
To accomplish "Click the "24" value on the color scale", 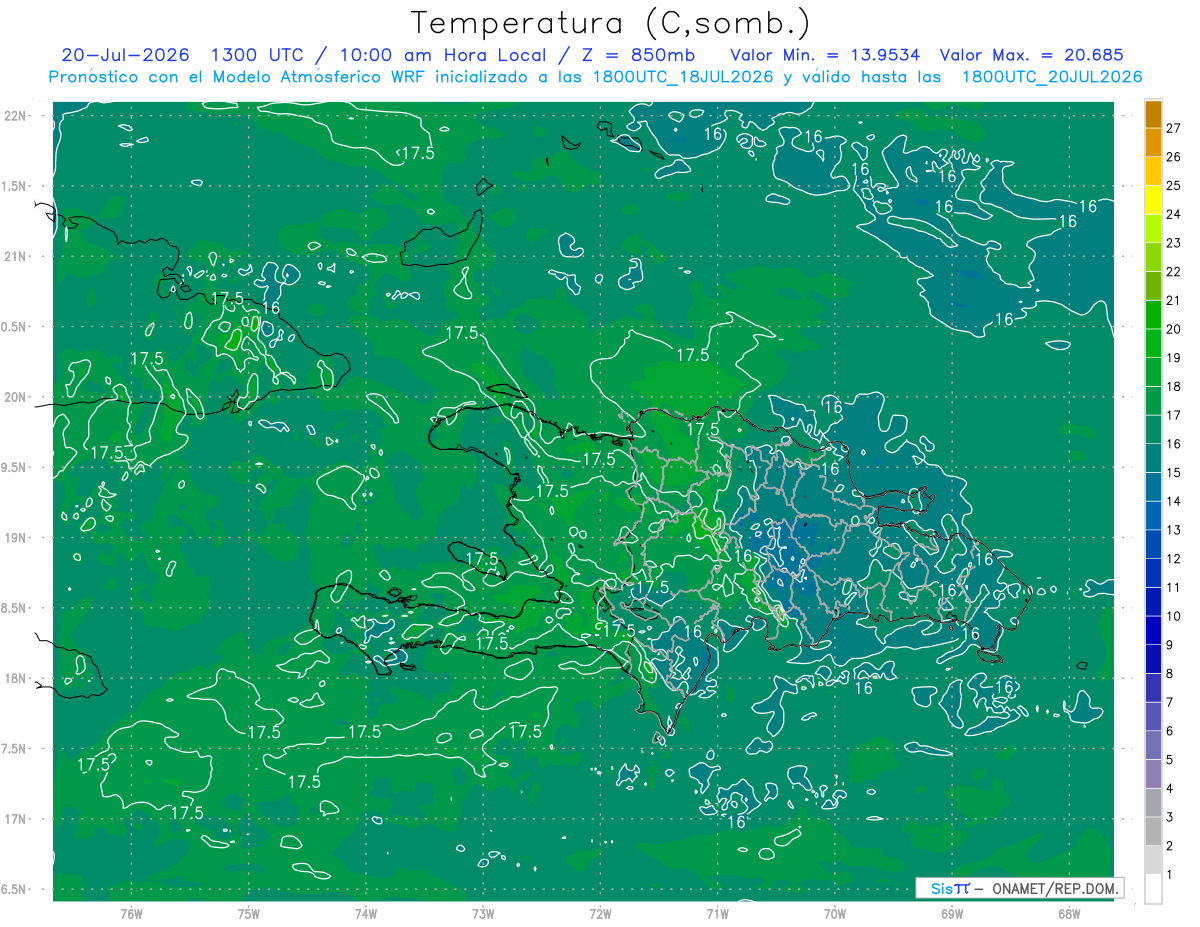I will coord(1174,214).
